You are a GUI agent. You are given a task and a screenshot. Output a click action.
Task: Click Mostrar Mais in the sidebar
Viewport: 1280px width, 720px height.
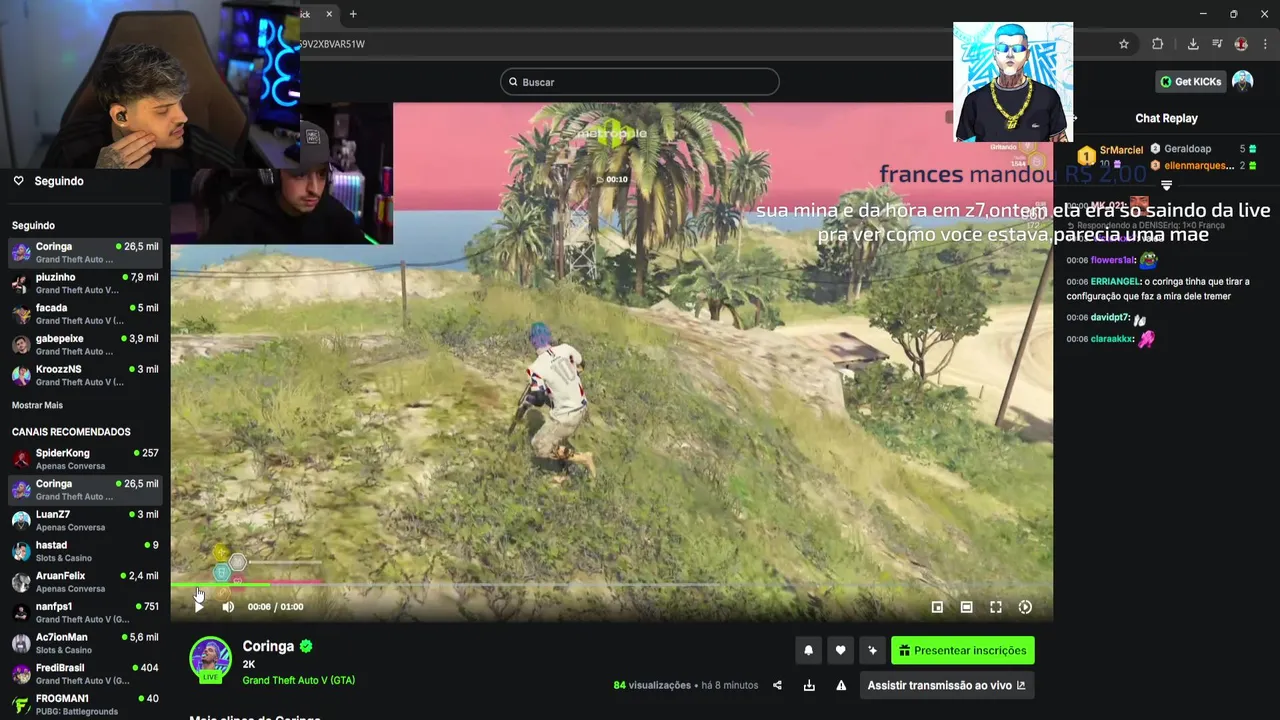pos(37,405)
